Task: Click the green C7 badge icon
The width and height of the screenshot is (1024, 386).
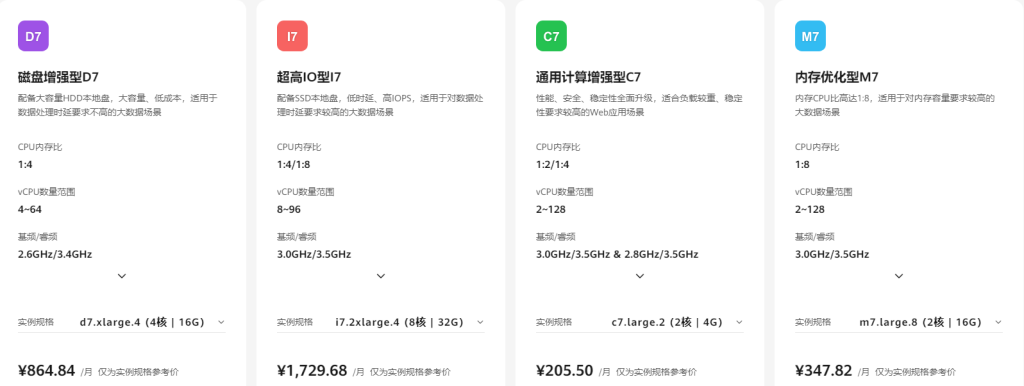Action: [x=551, y=36]
